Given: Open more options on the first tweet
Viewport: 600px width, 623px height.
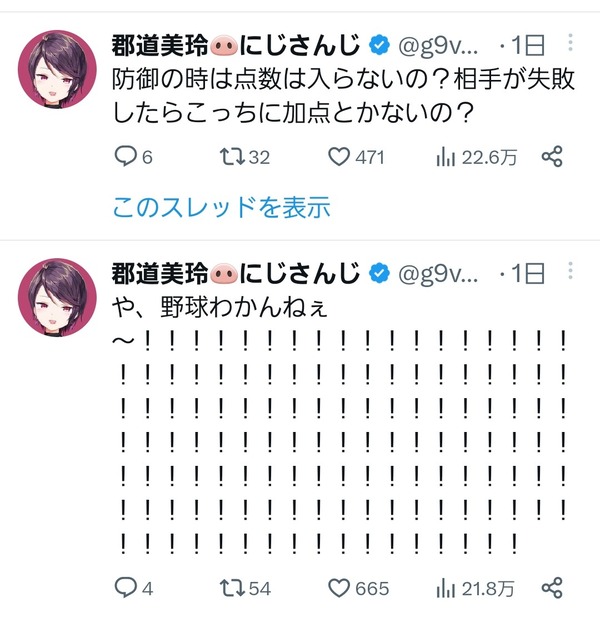Looking at the screenshot, I should click(570, 43).
